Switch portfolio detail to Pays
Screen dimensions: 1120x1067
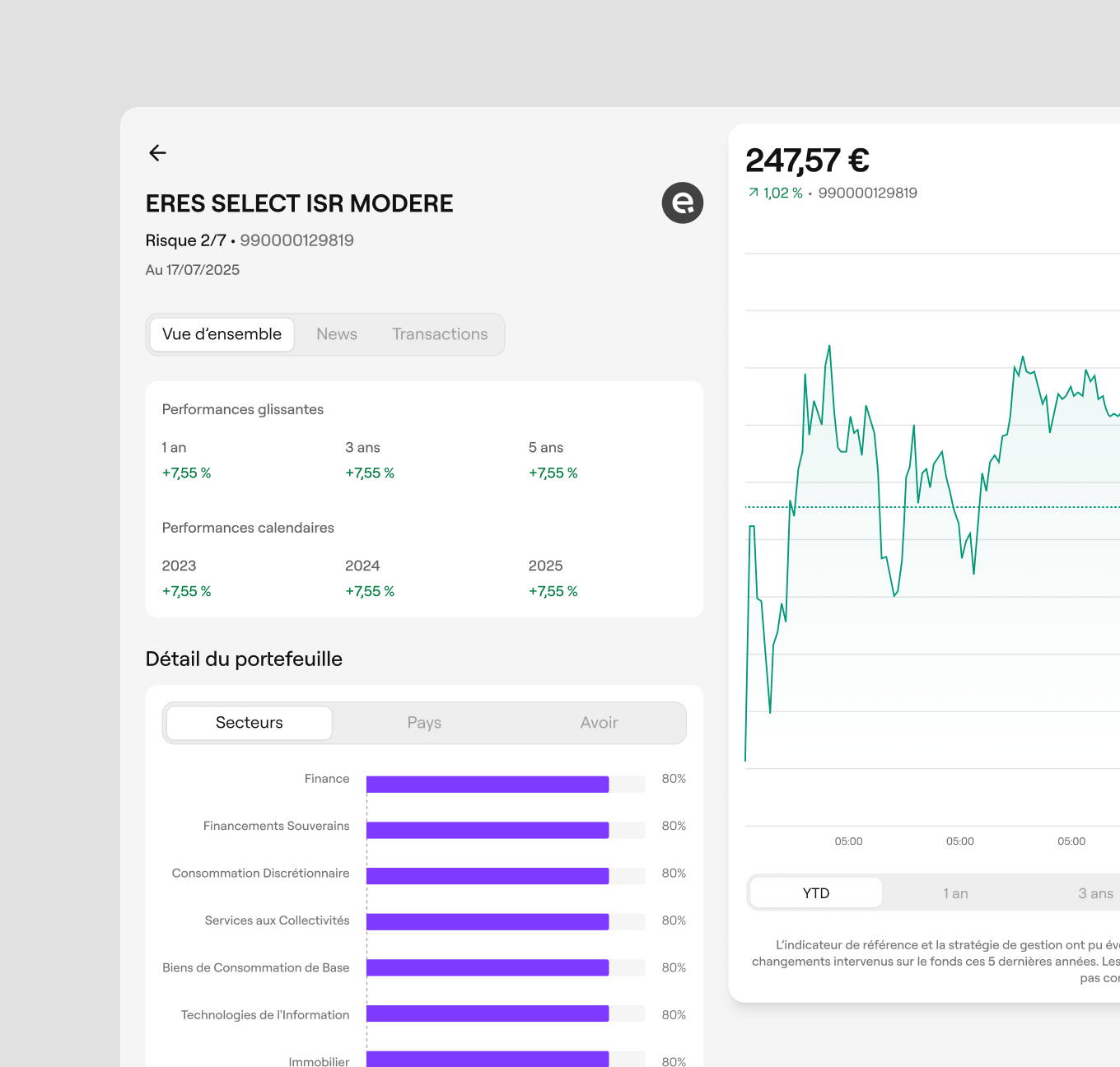click(x=424, y=723)
